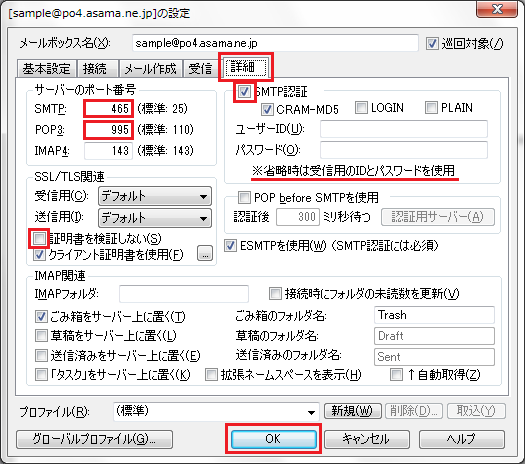Enable the SMTP認証 checkbox

click(244, 91)
